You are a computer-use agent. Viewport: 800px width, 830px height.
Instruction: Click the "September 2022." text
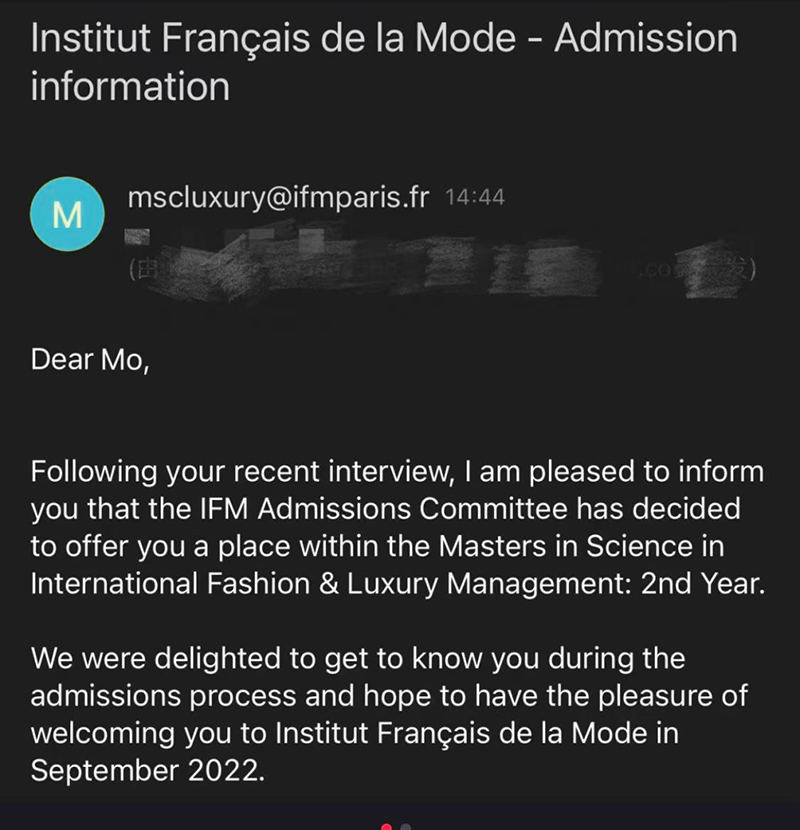point(147,772)
